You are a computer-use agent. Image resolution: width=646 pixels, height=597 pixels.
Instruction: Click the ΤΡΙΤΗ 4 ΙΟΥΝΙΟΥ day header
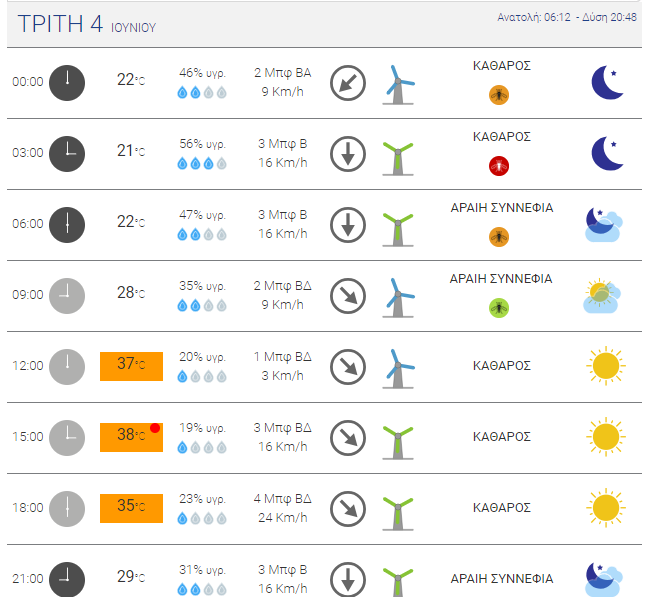(x=87, y=24)
